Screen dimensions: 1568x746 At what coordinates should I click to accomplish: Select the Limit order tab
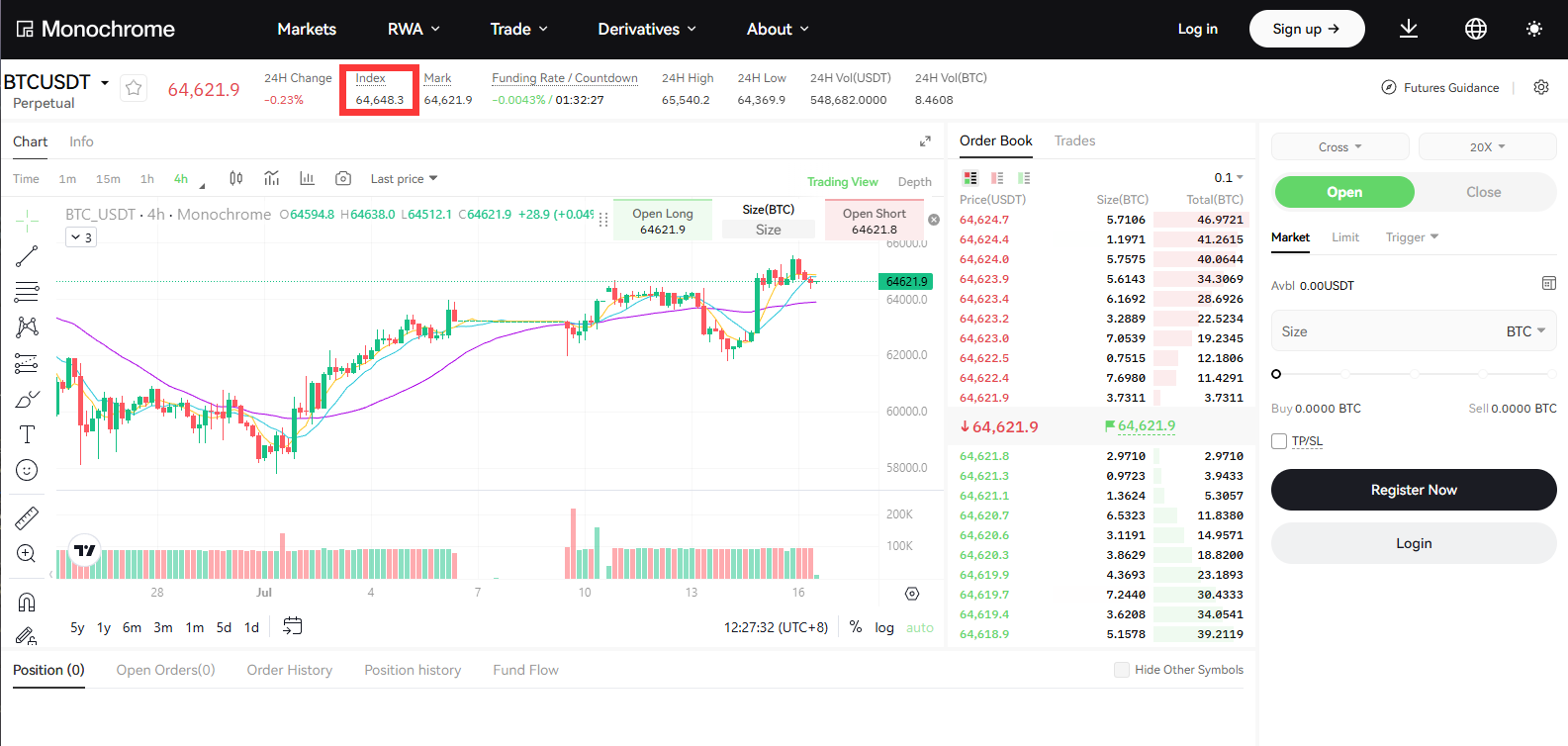point(1345,237)
